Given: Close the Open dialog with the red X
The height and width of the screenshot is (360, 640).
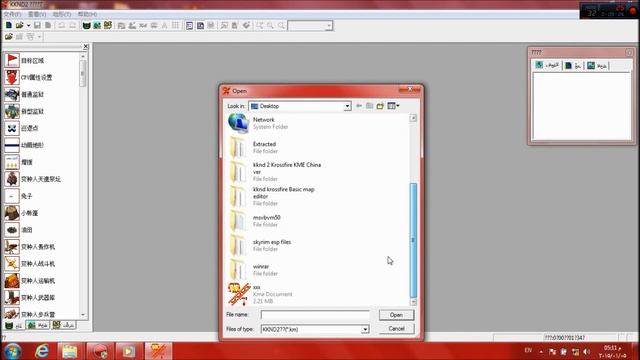Looking at the screenshot, I should (410, 89).
